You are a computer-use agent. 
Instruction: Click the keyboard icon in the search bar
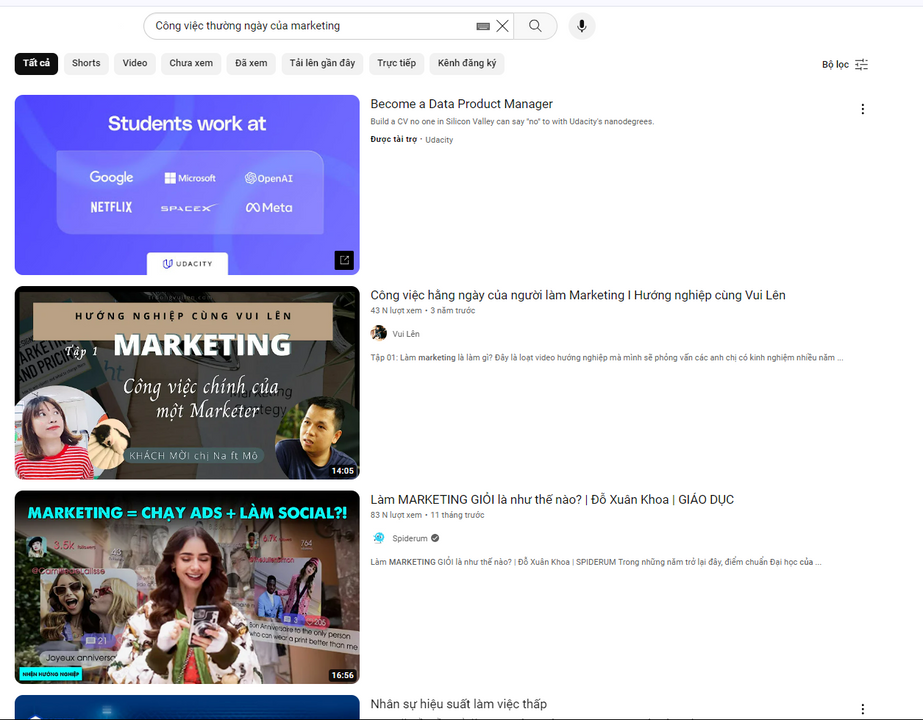coord(481,25)
